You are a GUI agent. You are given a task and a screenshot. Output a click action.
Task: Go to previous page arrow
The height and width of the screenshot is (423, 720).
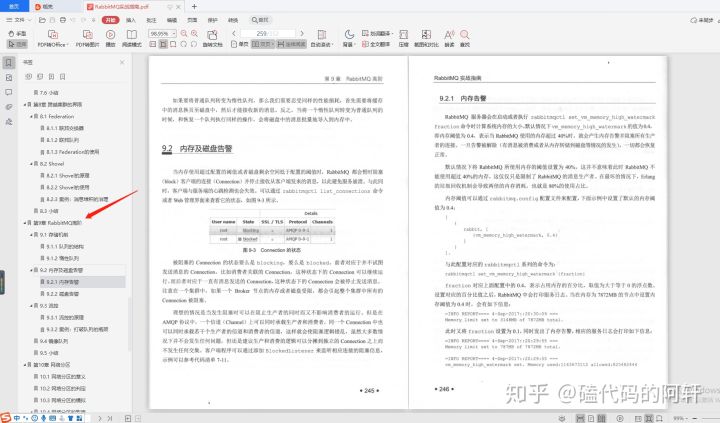click(234, 34)
